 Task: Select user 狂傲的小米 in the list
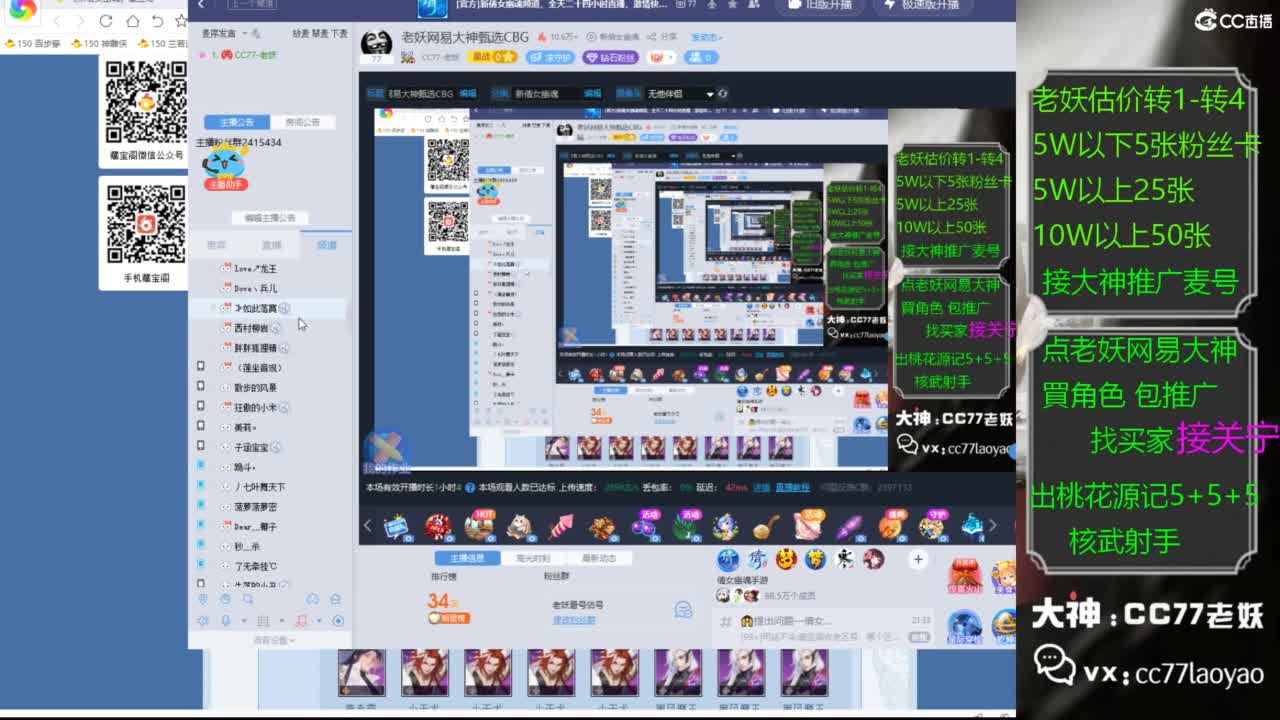[255, 408]
